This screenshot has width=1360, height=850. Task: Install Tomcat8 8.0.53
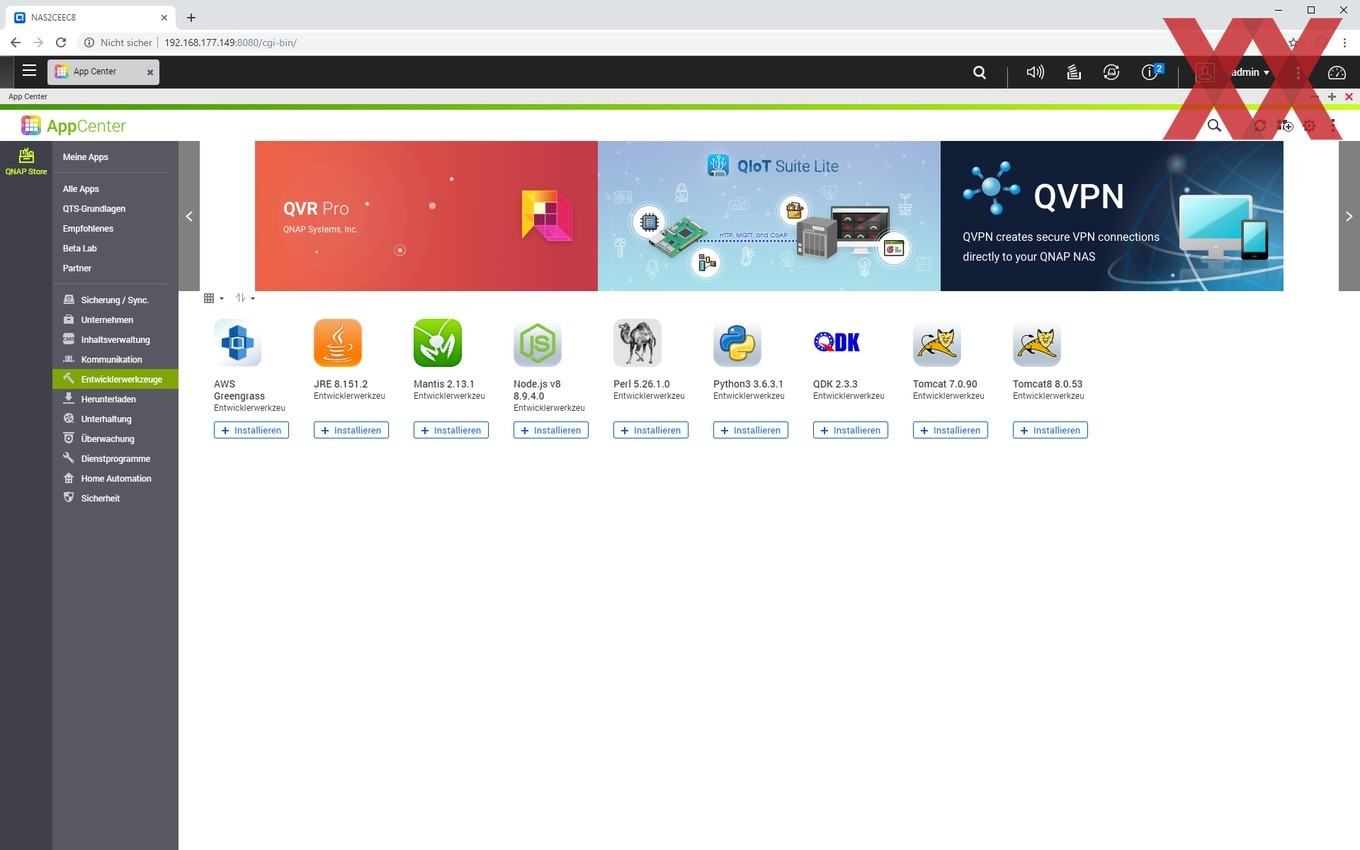pyautogui.click(x=1051, y=430)
